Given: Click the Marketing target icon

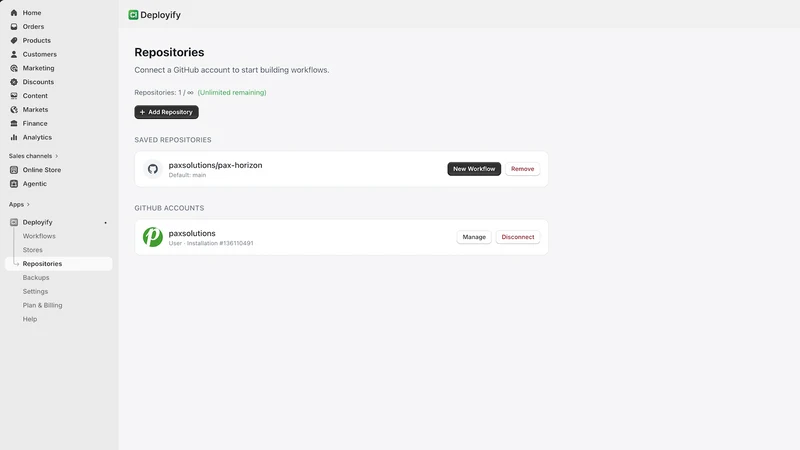Looking at the screenshot, I should [x=14, y=68].
